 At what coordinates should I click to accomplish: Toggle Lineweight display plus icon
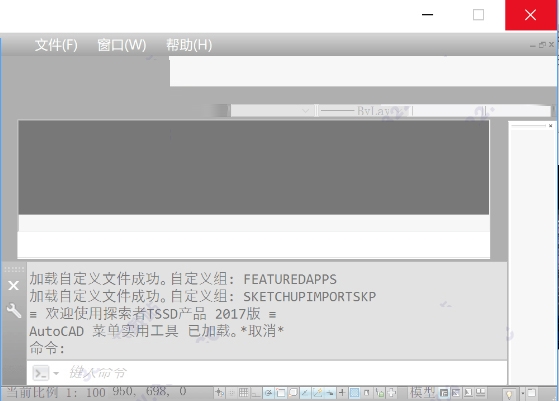[342, 393]
